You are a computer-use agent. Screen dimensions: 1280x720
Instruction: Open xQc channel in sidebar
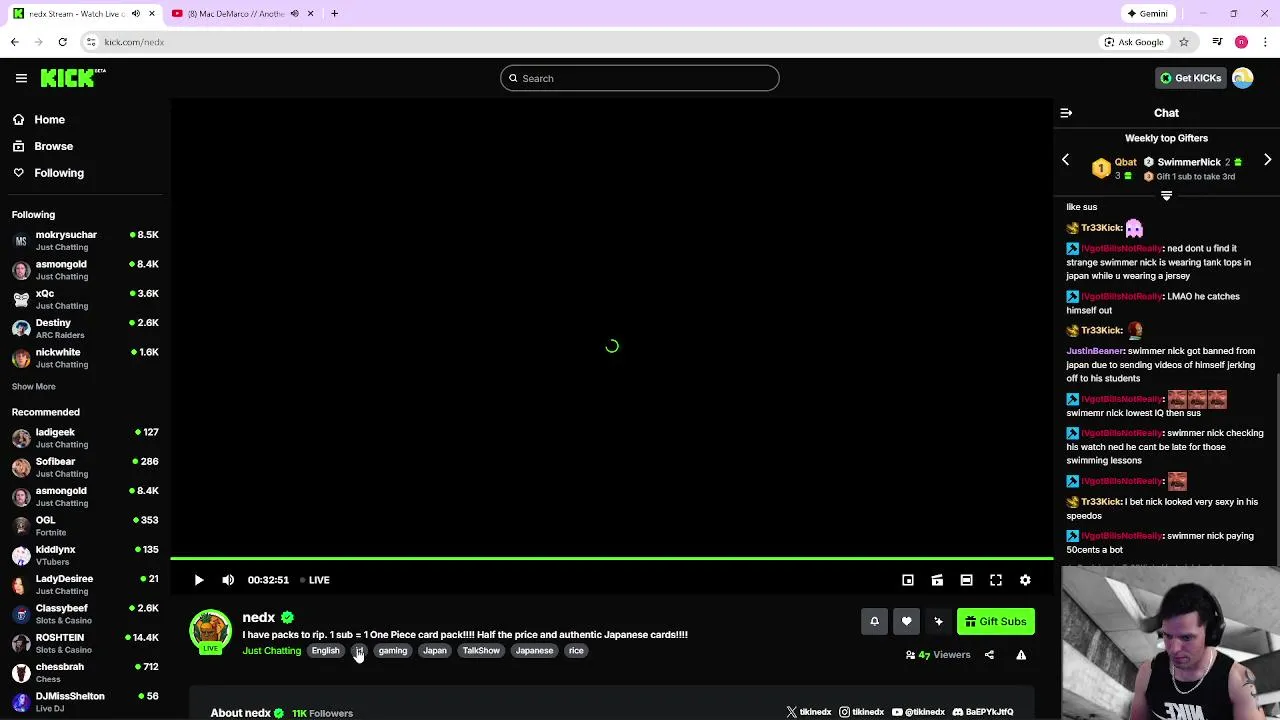click(x=85, y=299)
